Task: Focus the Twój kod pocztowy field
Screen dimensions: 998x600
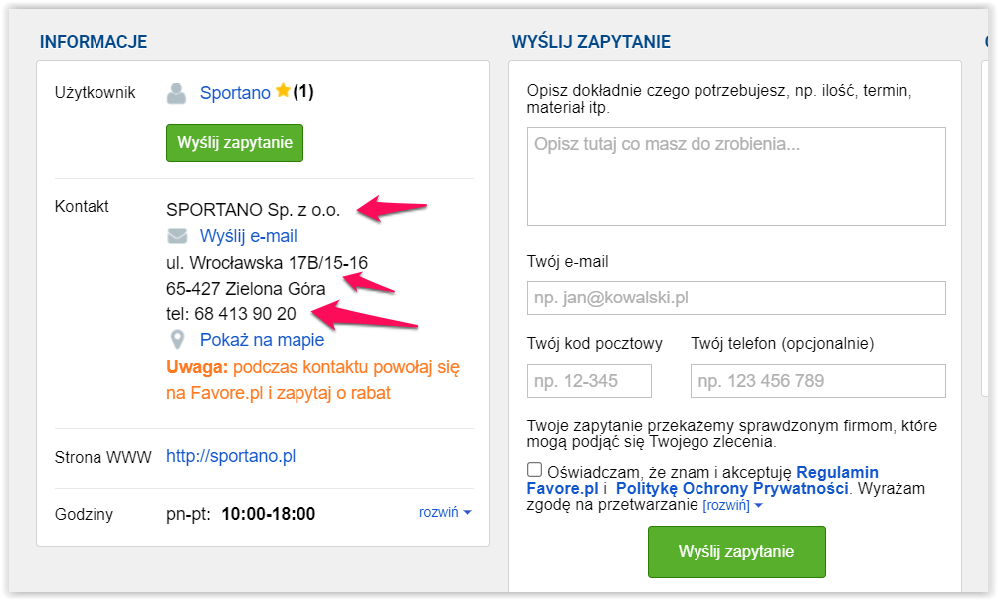Action: click(589, 381)
